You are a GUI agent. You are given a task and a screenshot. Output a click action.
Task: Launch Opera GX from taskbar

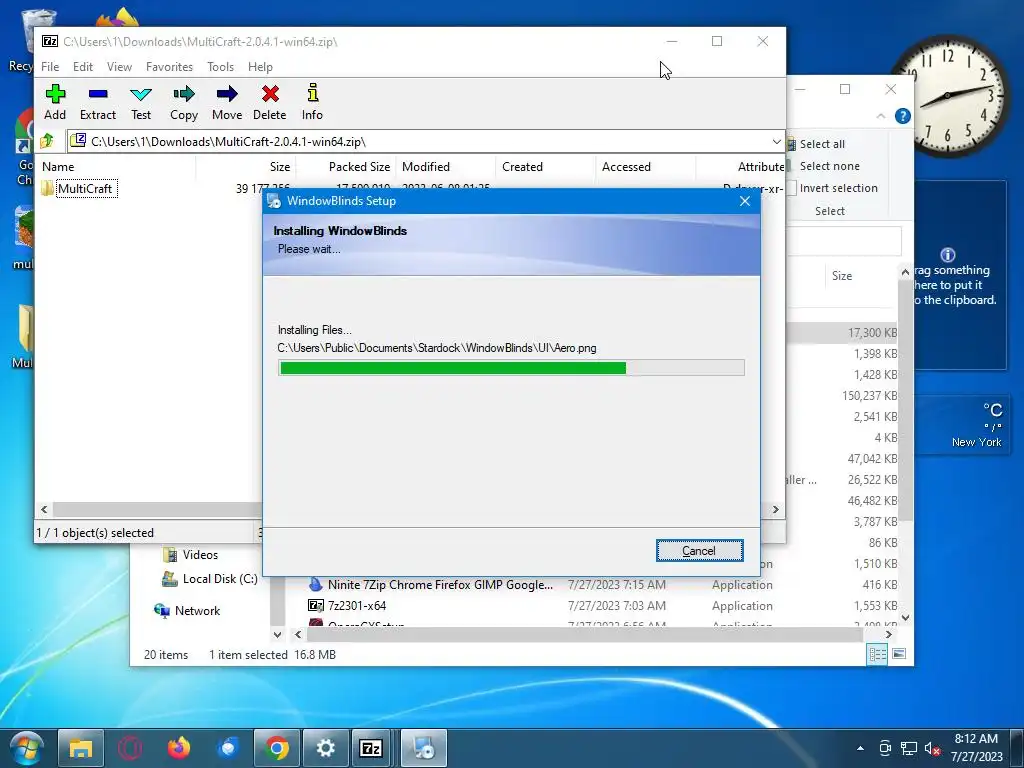click(129, 748)
